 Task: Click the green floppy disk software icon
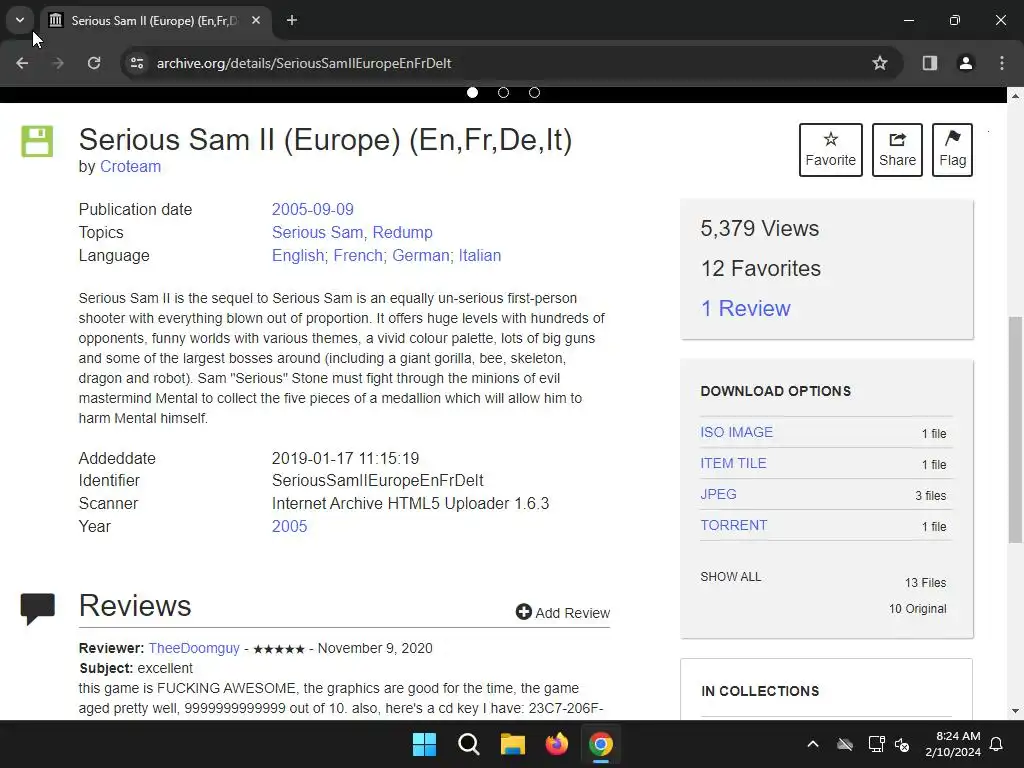click(x=37, y=141)
